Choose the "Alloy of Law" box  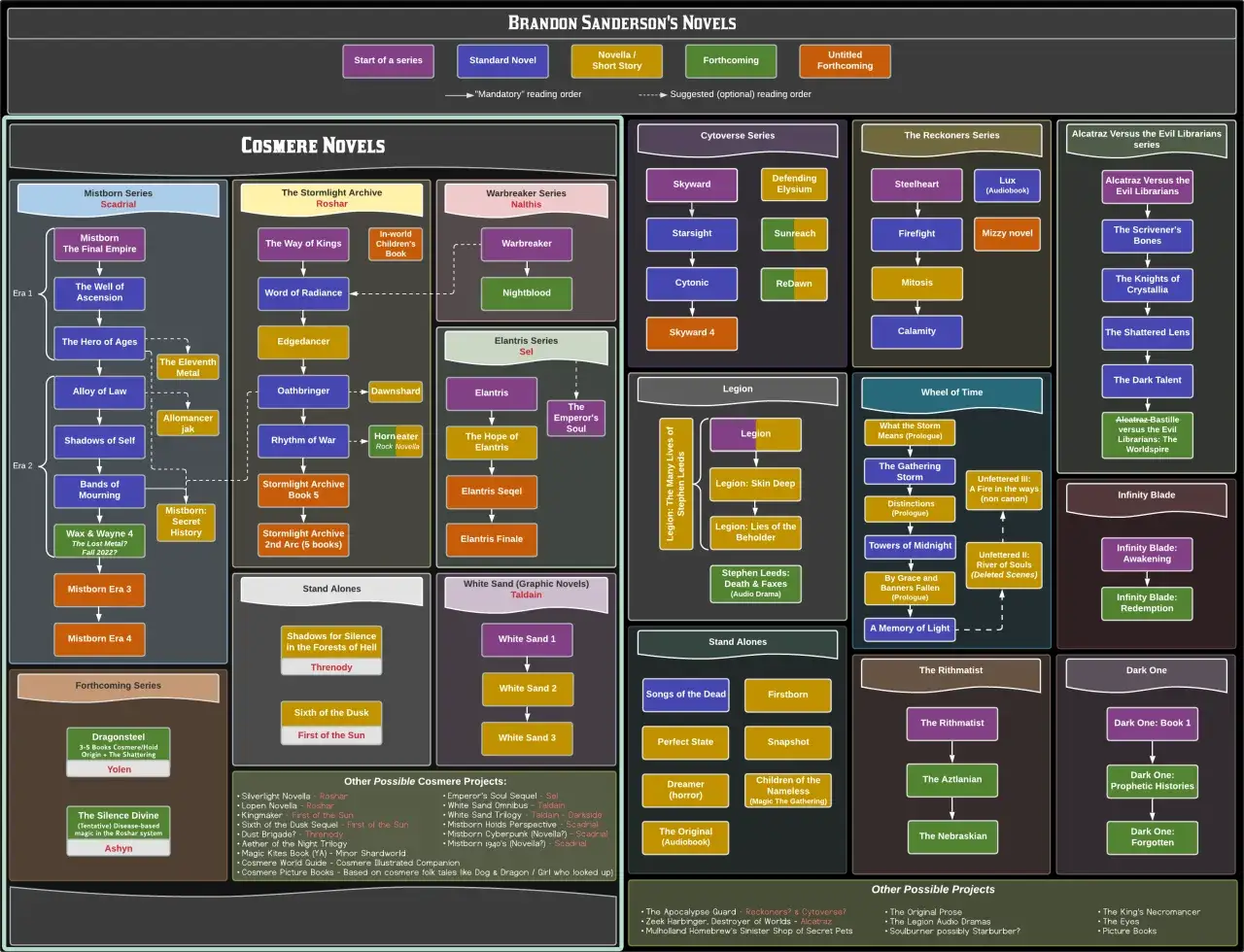99,391
